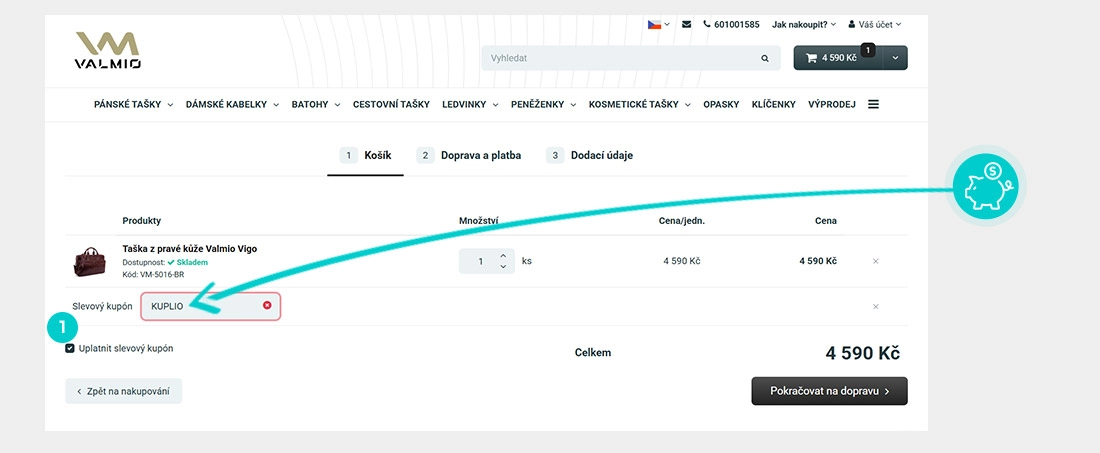Click the phone number 601001585
1100x453 pixels.
tap(737, 25)
